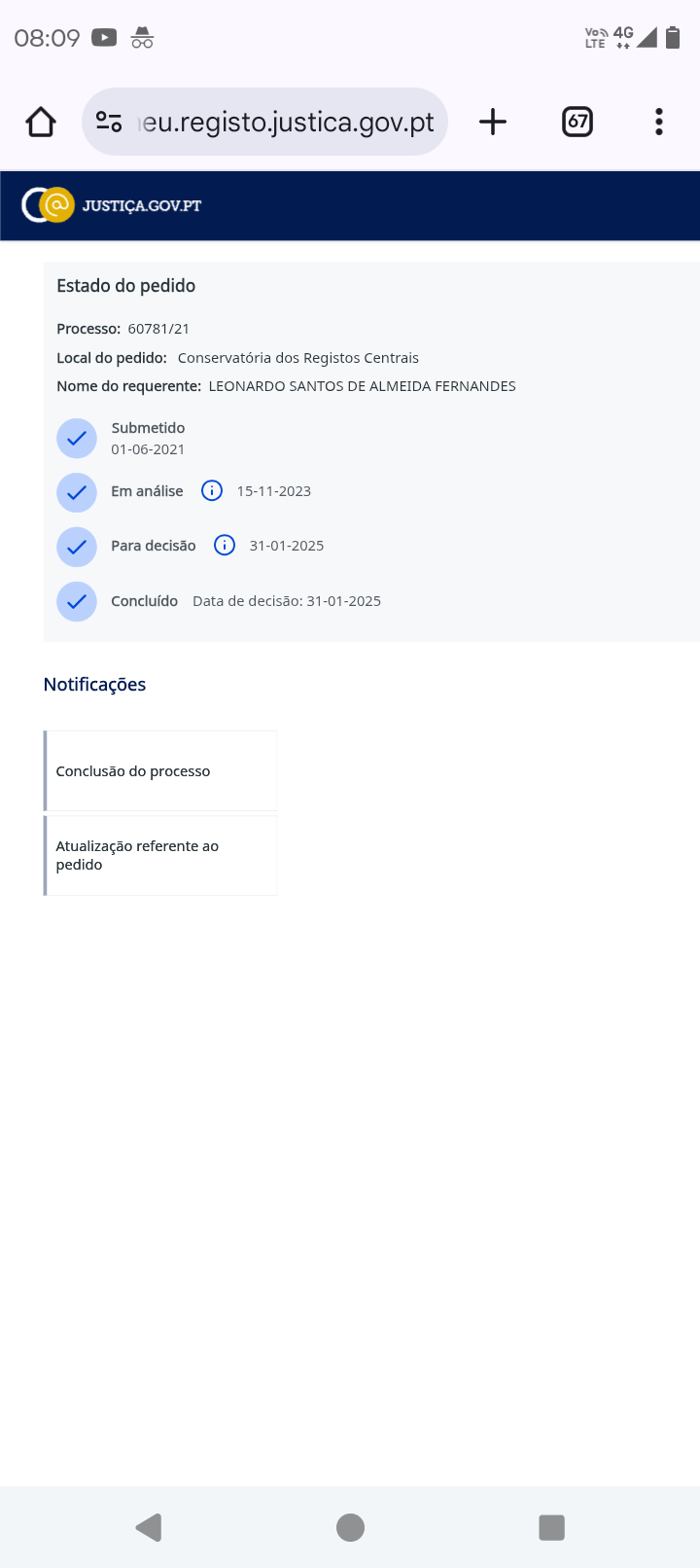This screenshot has width=700, height=1568.
Task: Open the browser three-dot menu
Action: (x=659, y=123)
